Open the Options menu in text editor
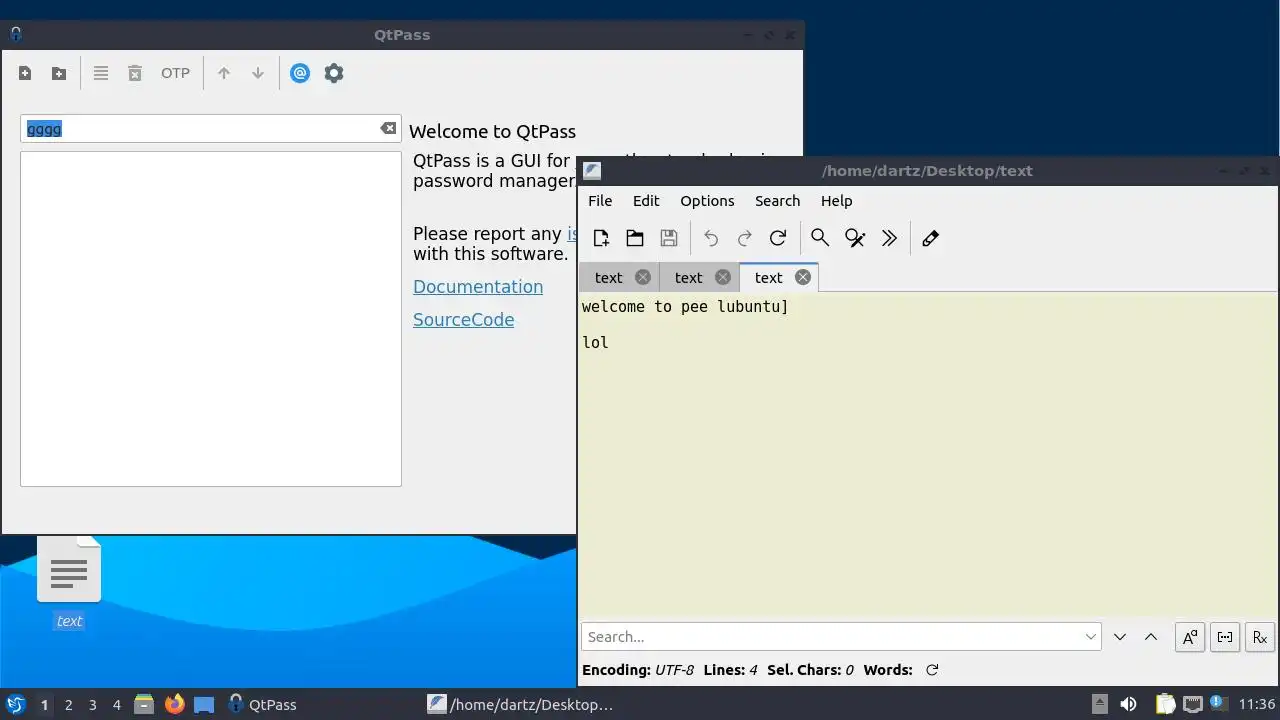1280x720 pixels. coord(707,201)
